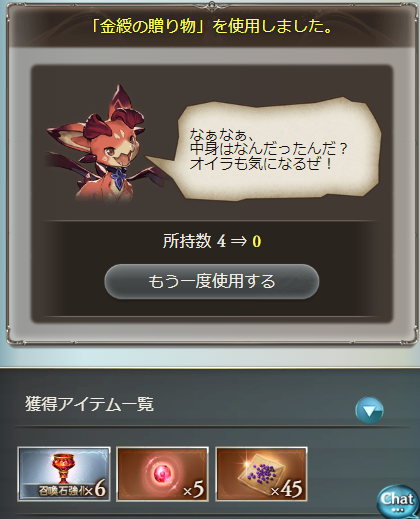Click the もう一度使用する button

point(212,281)
